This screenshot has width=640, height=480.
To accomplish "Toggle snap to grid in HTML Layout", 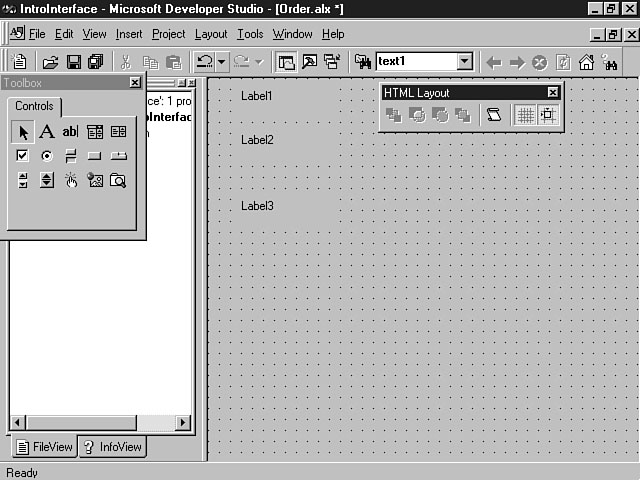I will 547,115.
